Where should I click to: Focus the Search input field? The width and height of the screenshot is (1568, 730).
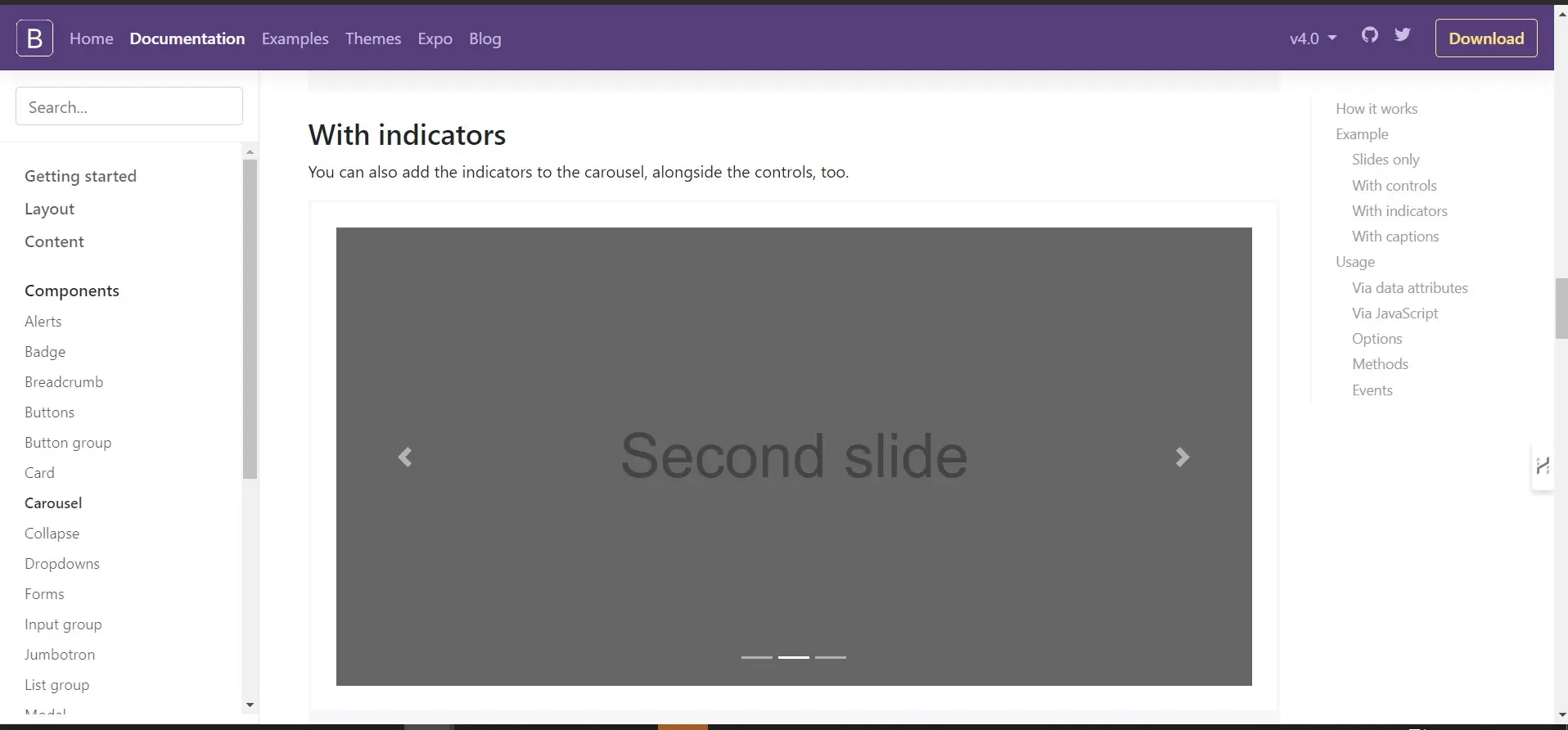[x=129, y=106]
